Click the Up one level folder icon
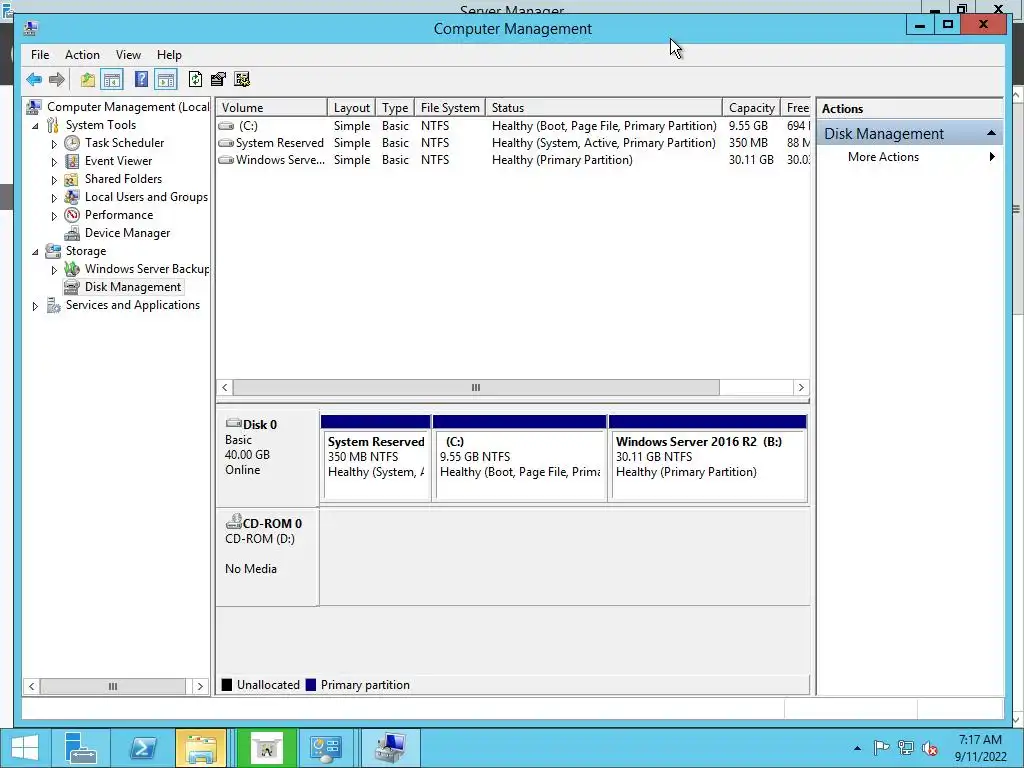Image resolution: width=1024 pixels, height=768 pixels. (88, 80)
